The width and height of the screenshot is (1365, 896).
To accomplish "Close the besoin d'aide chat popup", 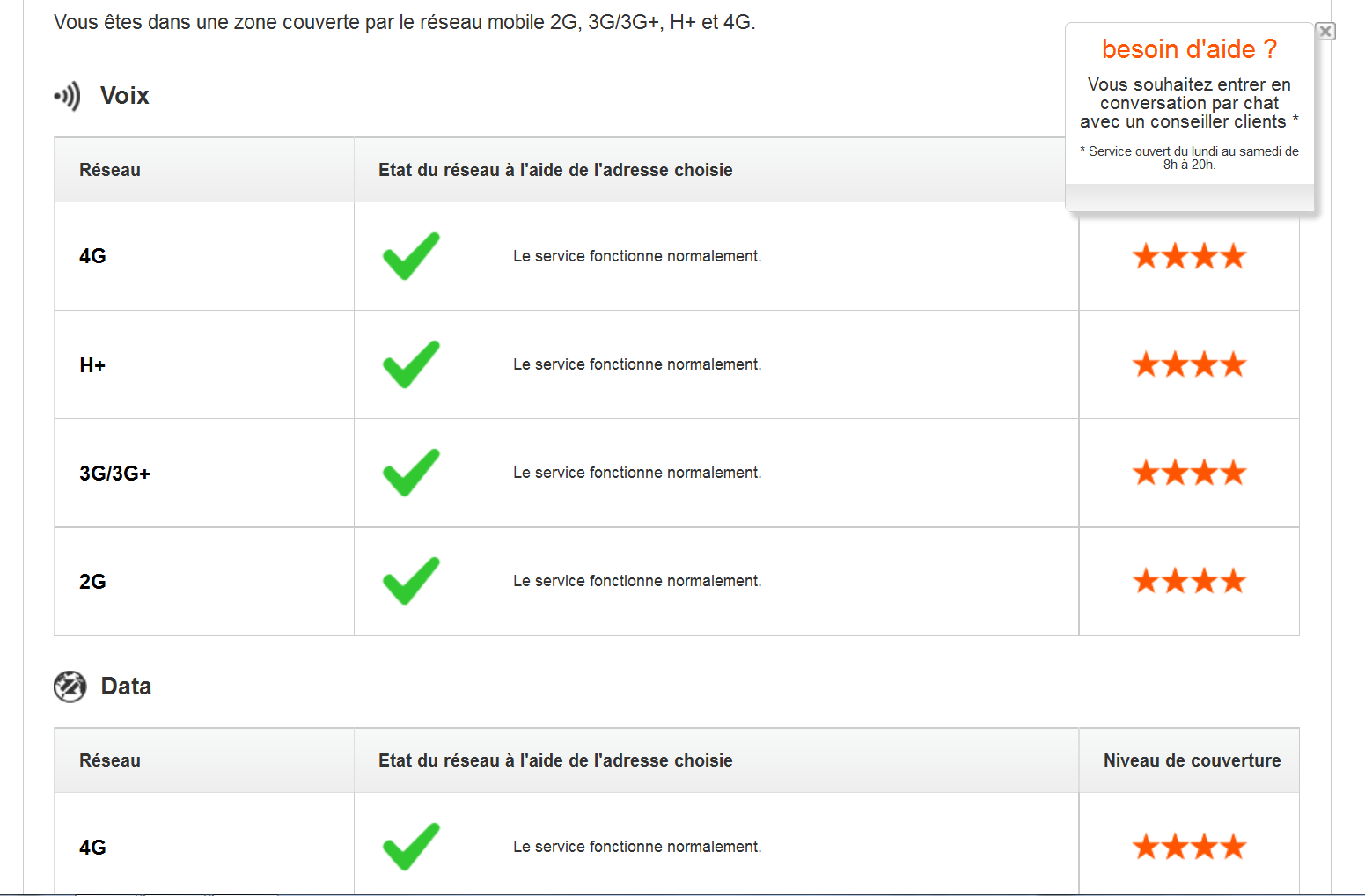I will point(1325,32).
